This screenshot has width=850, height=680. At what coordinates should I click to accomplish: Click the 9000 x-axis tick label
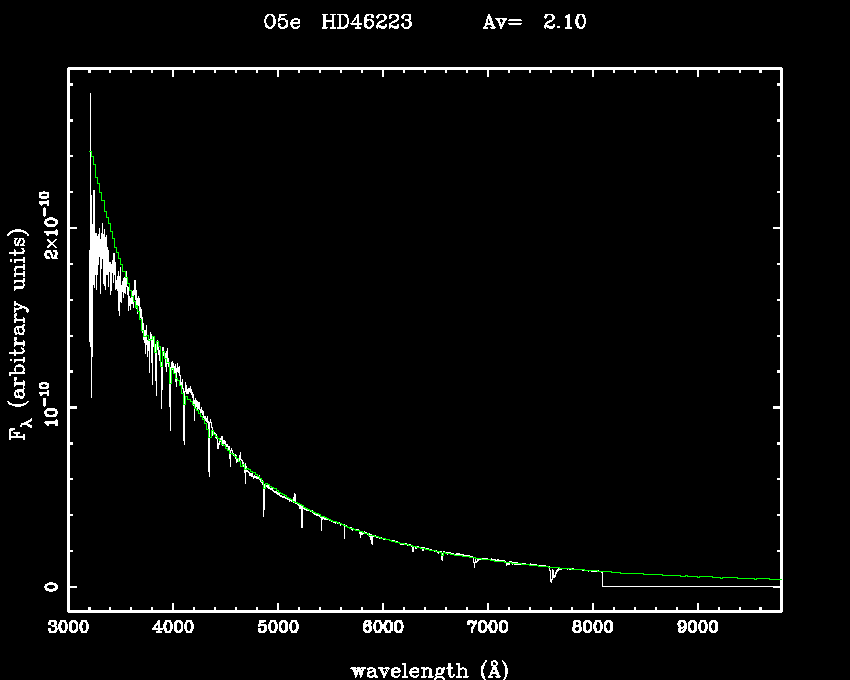[697, 628]
